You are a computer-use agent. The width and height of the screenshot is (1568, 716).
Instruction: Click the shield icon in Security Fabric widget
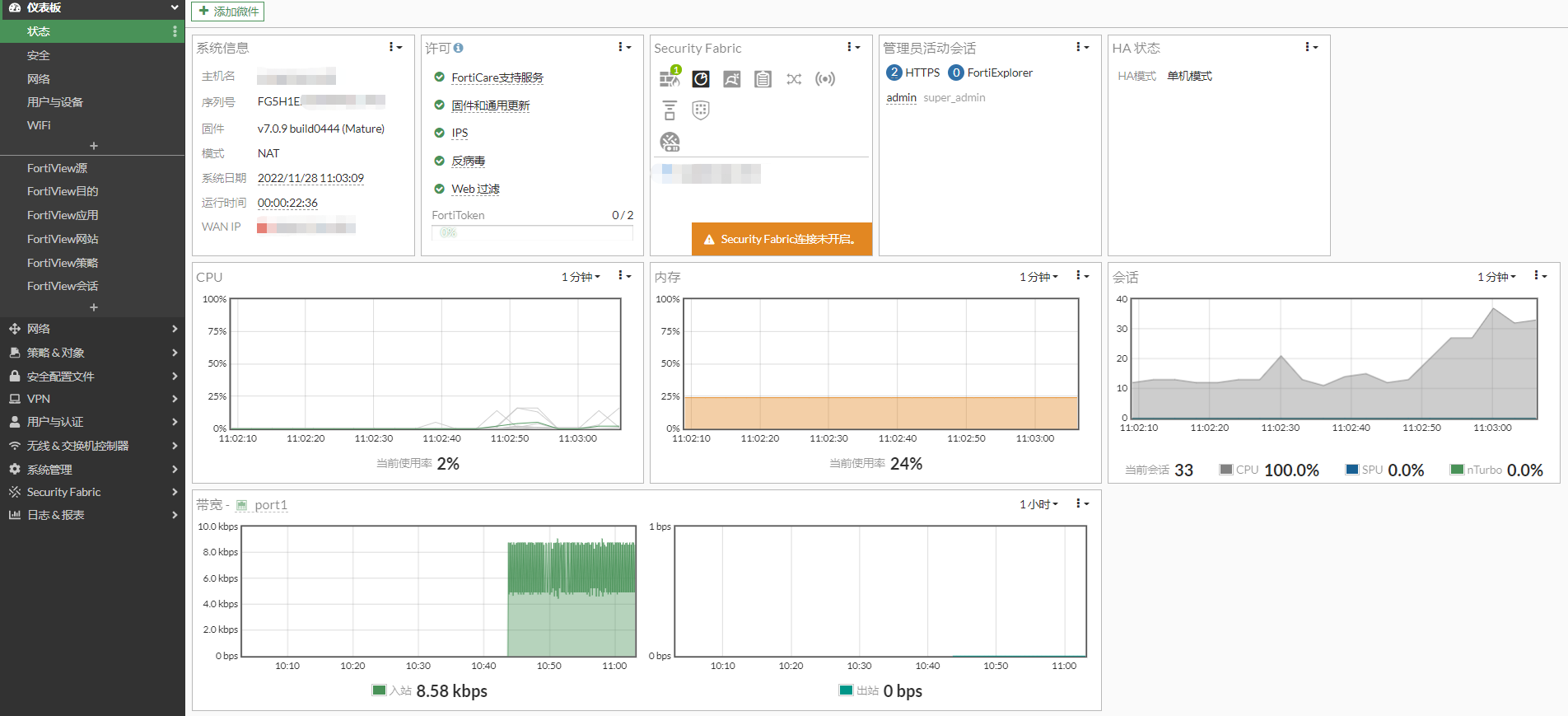pos(701,110)
